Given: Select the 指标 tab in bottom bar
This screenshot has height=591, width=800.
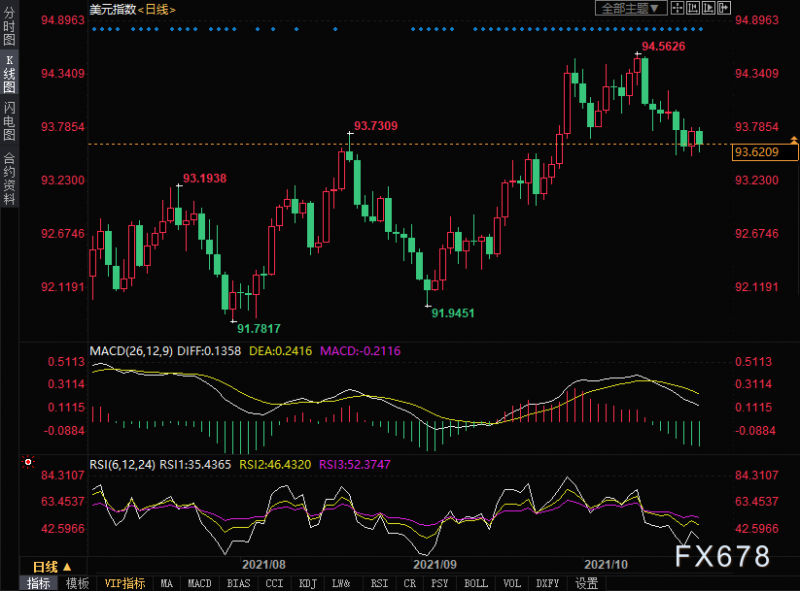Looking at the screenshot, I should [x=39, y=583].
